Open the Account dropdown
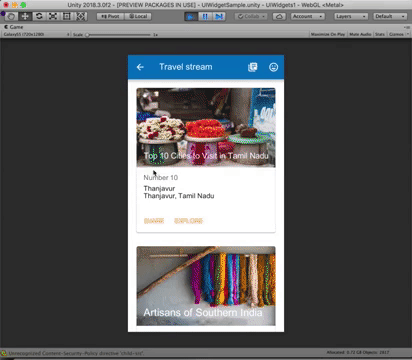412x360 pixels. point(307,16)
